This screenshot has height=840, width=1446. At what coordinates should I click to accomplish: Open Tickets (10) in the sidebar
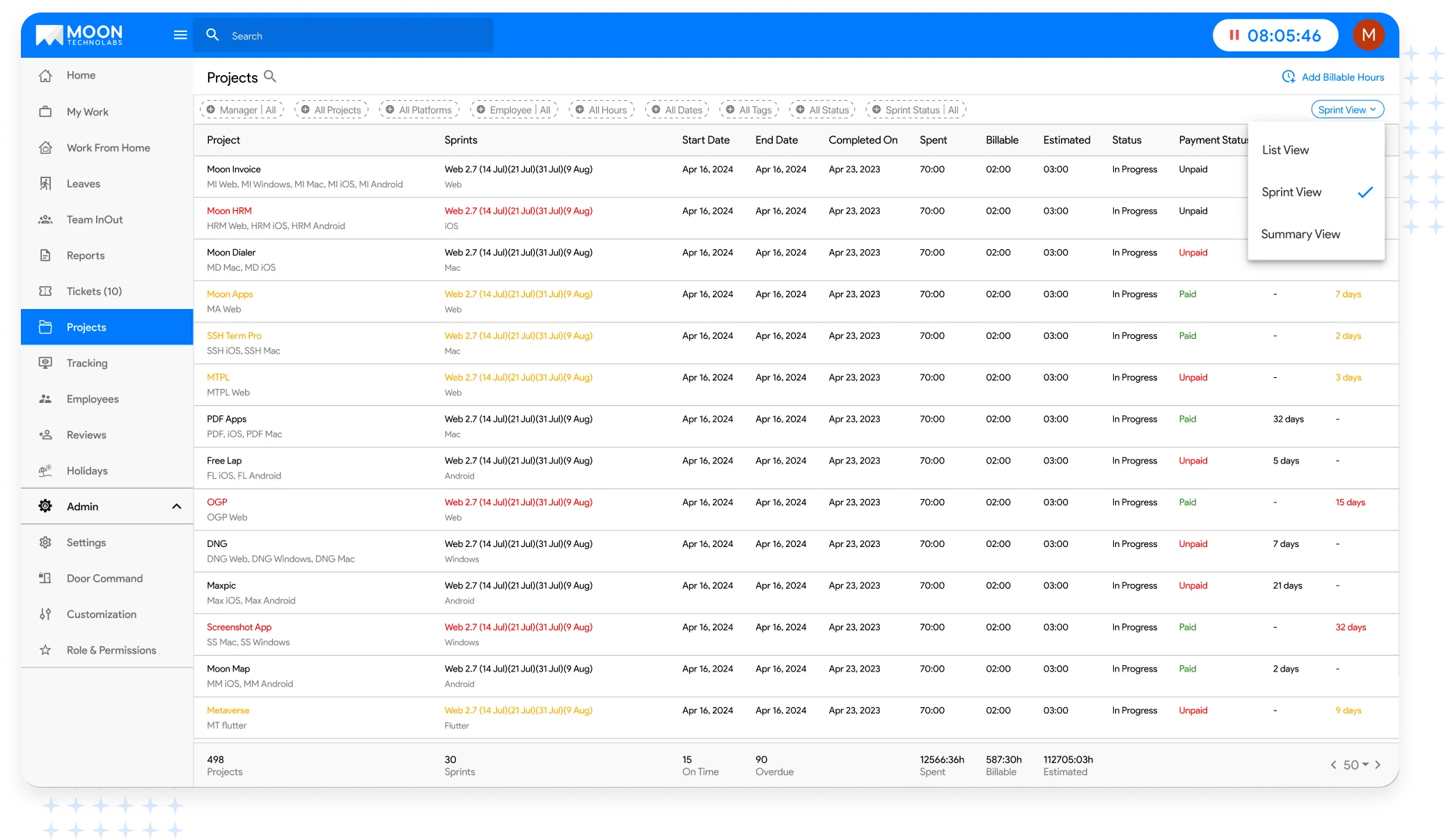(x=107, y=291)
